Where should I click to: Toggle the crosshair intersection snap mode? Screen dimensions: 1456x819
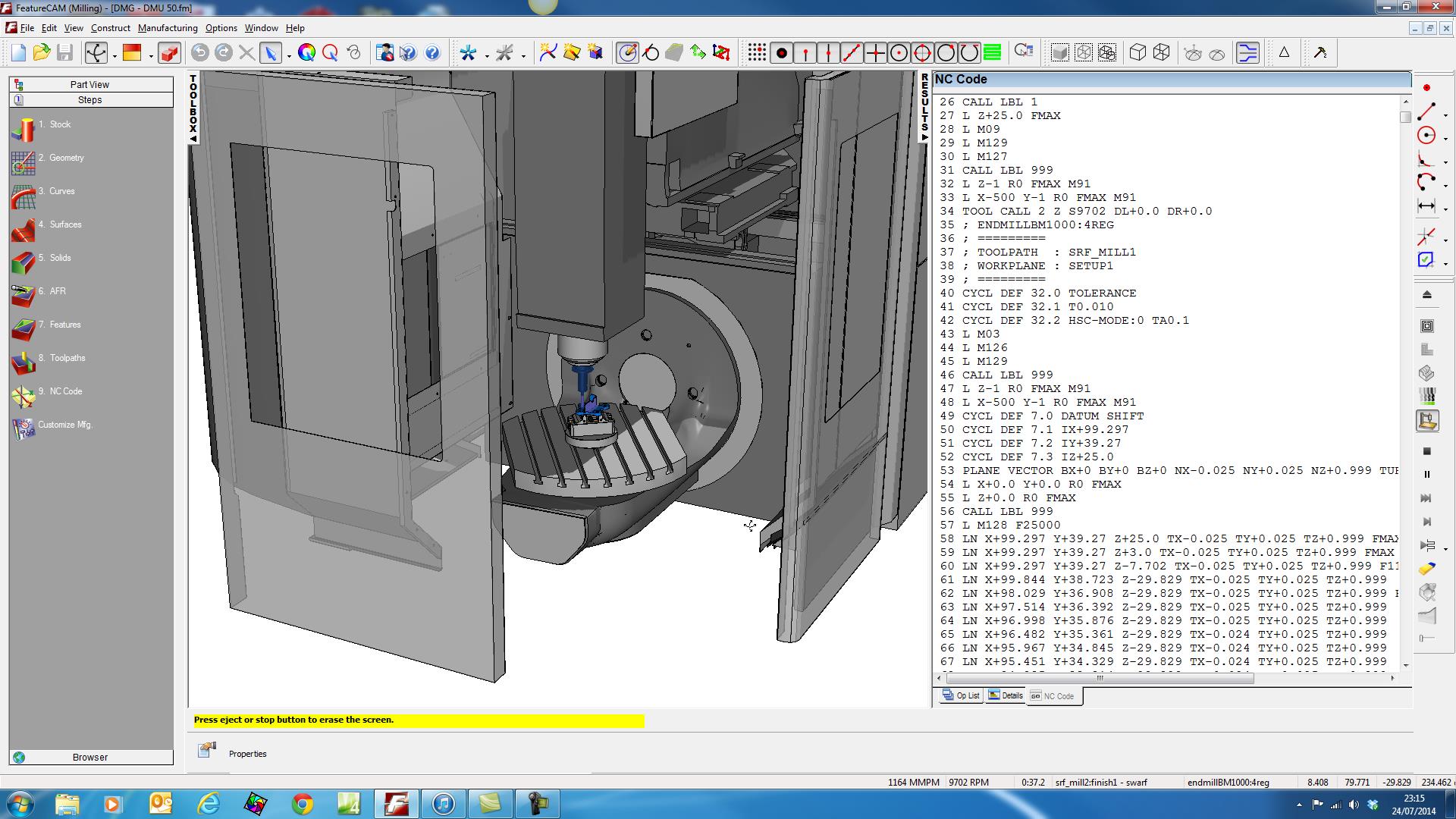click(875, 52)
